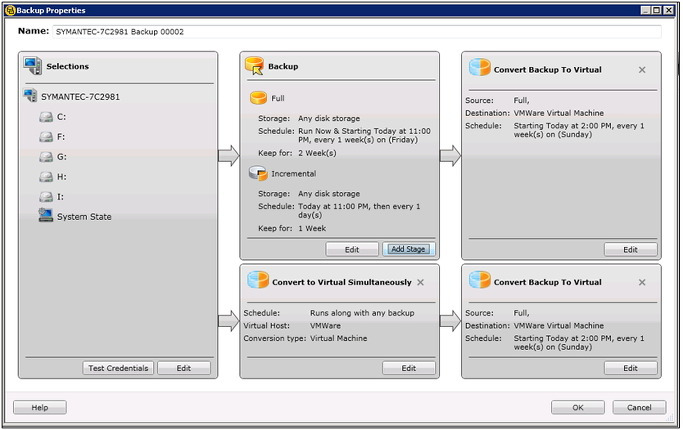
Task: Click the bottom Convert Backup To Virtual icon
Action: 480,280
